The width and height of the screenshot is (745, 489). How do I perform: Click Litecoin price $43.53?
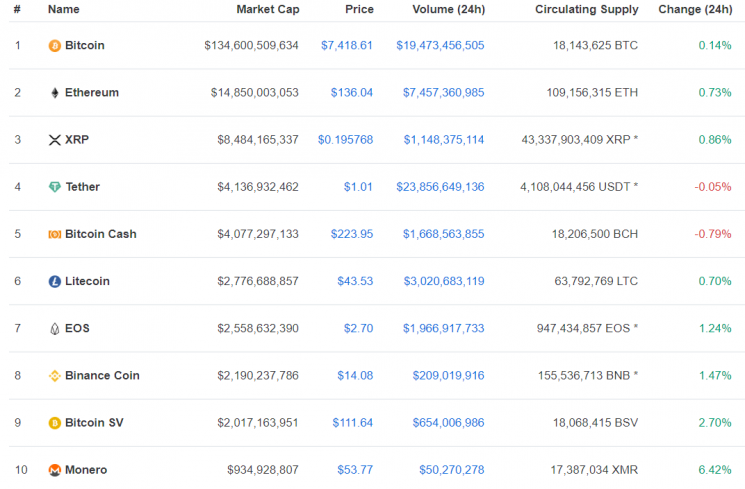click(355, 281)
